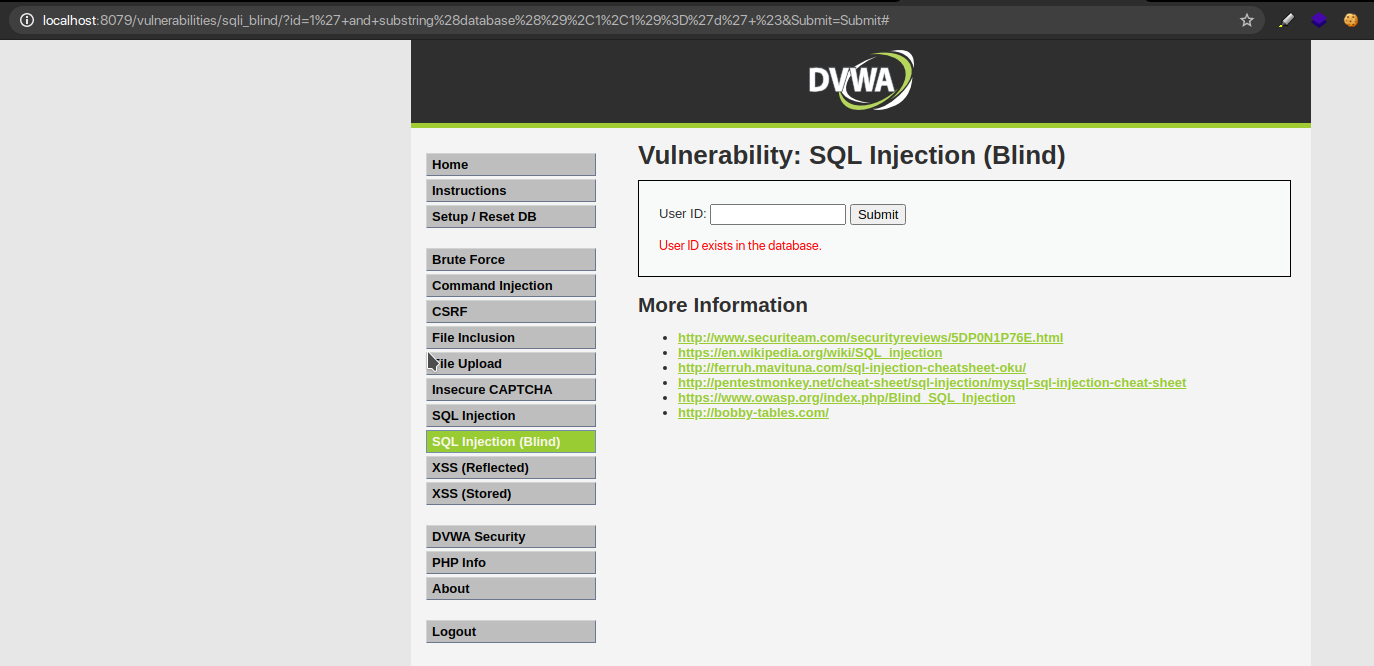Click the DVWA logo in header
1374x666 pixels.
(861, 80)
